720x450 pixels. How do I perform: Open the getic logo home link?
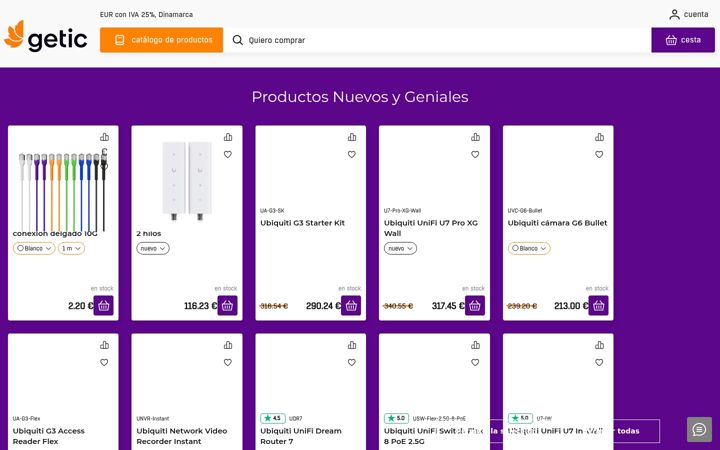pos(45,36)
